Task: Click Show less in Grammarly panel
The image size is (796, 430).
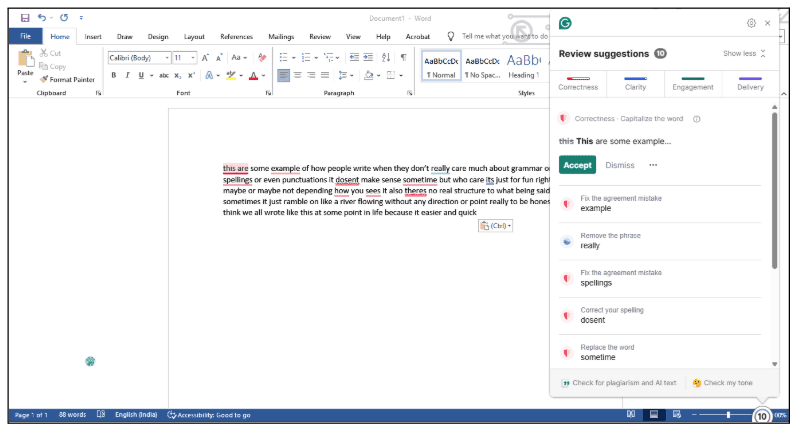Action: [x=744, y=53]
